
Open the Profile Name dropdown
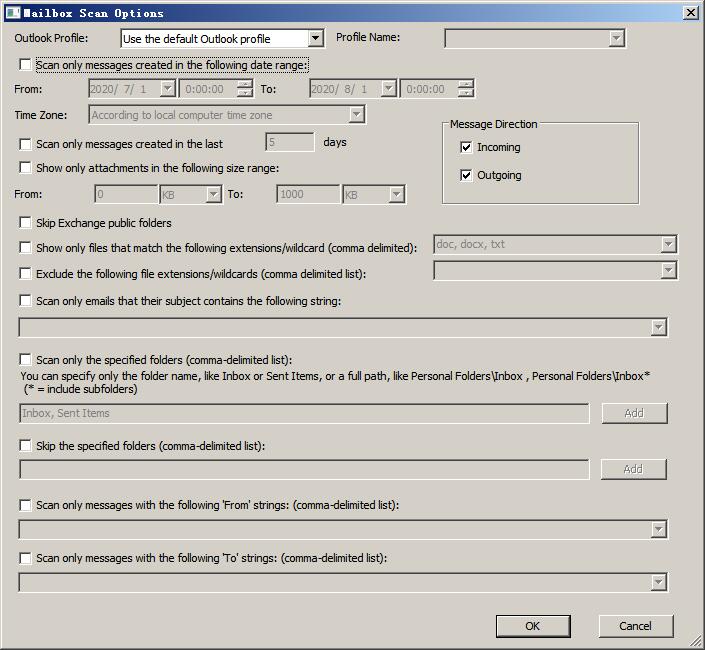point(617,38)
